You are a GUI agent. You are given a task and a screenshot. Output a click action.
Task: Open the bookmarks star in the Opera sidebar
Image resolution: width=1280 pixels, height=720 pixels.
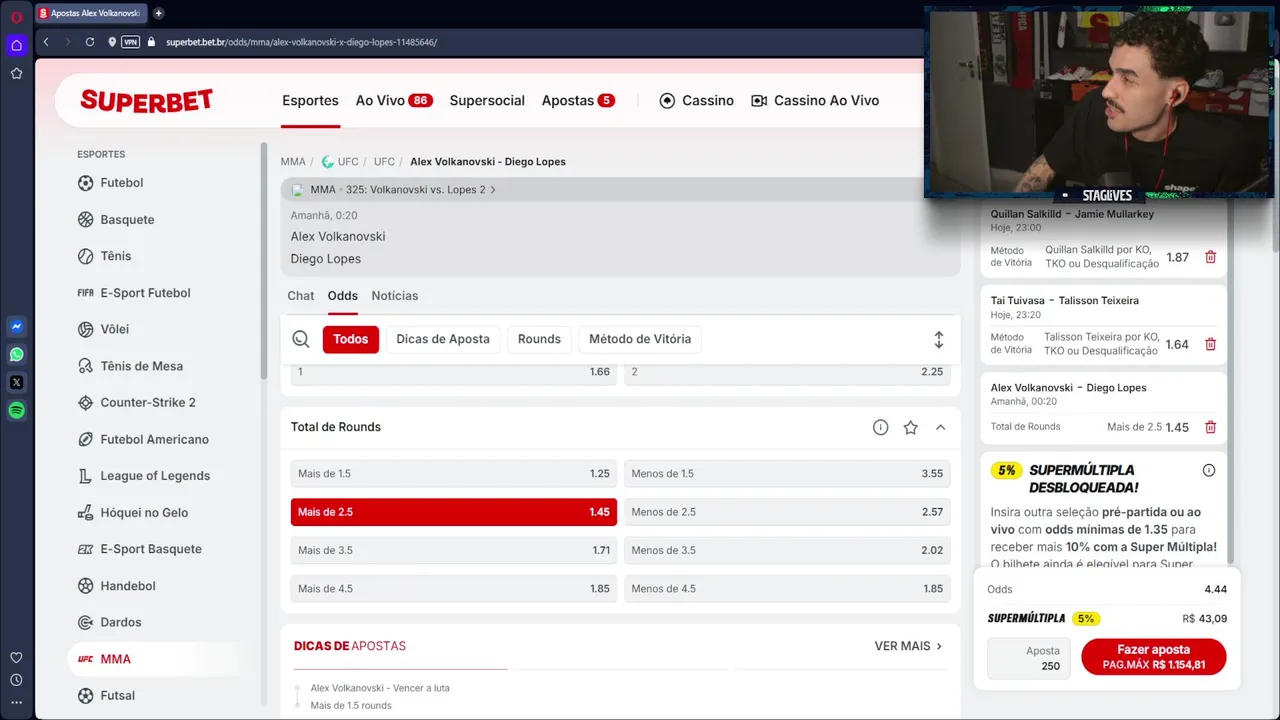coord(16,73)
